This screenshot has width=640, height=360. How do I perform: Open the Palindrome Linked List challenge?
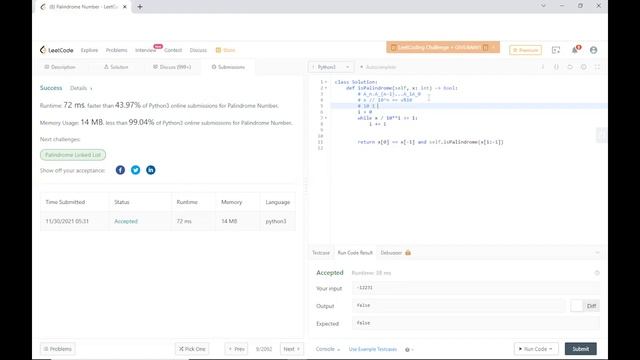[73, 155]
